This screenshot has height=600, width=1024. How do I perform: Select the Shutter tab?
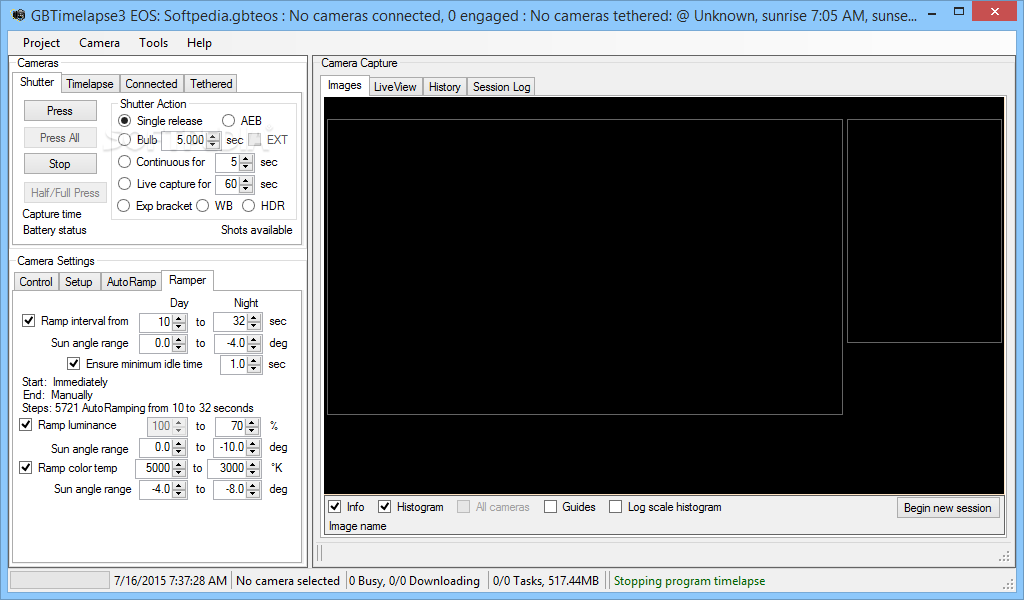pos(37,82)
